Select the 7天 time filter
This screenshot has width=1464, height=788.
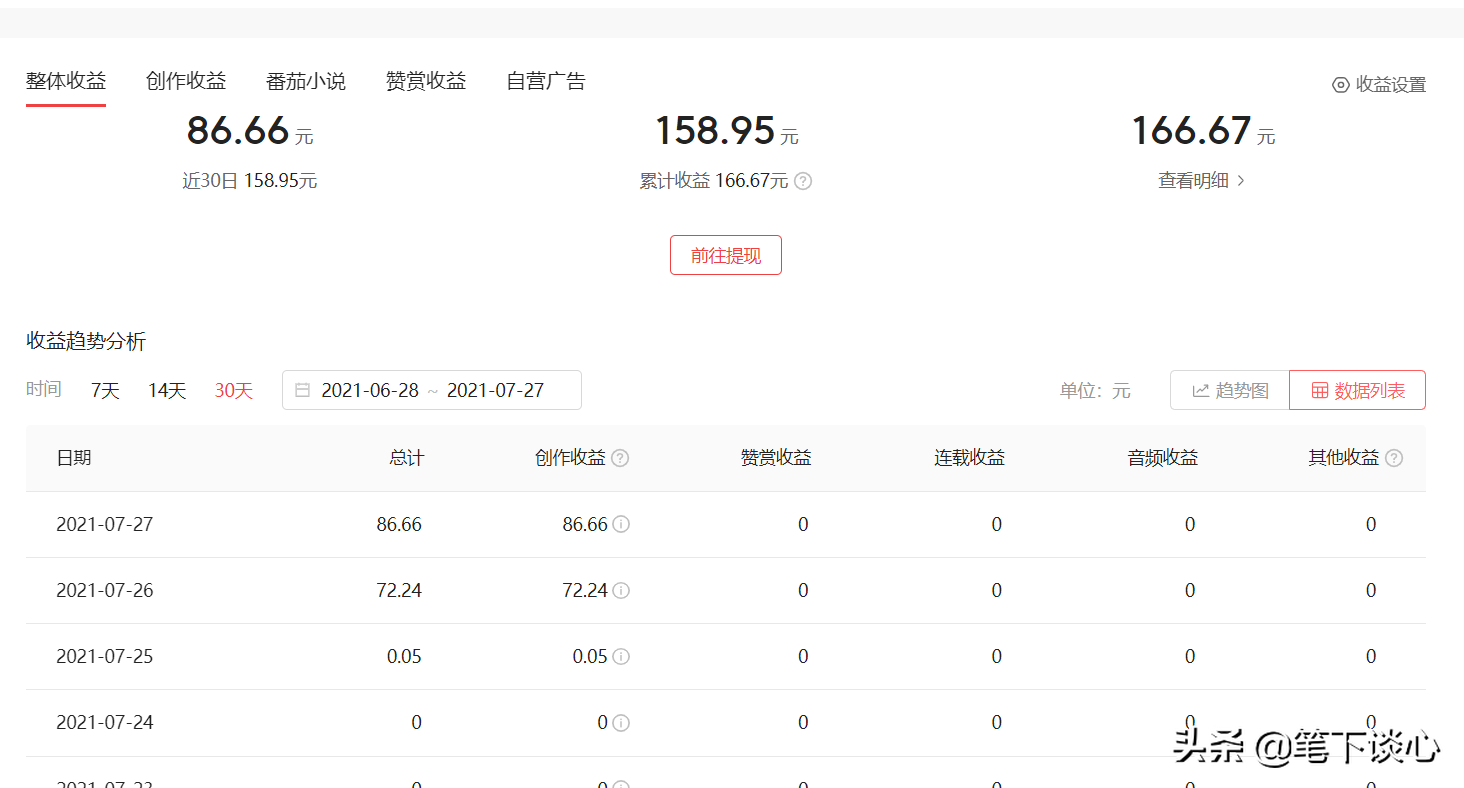tap(104, 390)
